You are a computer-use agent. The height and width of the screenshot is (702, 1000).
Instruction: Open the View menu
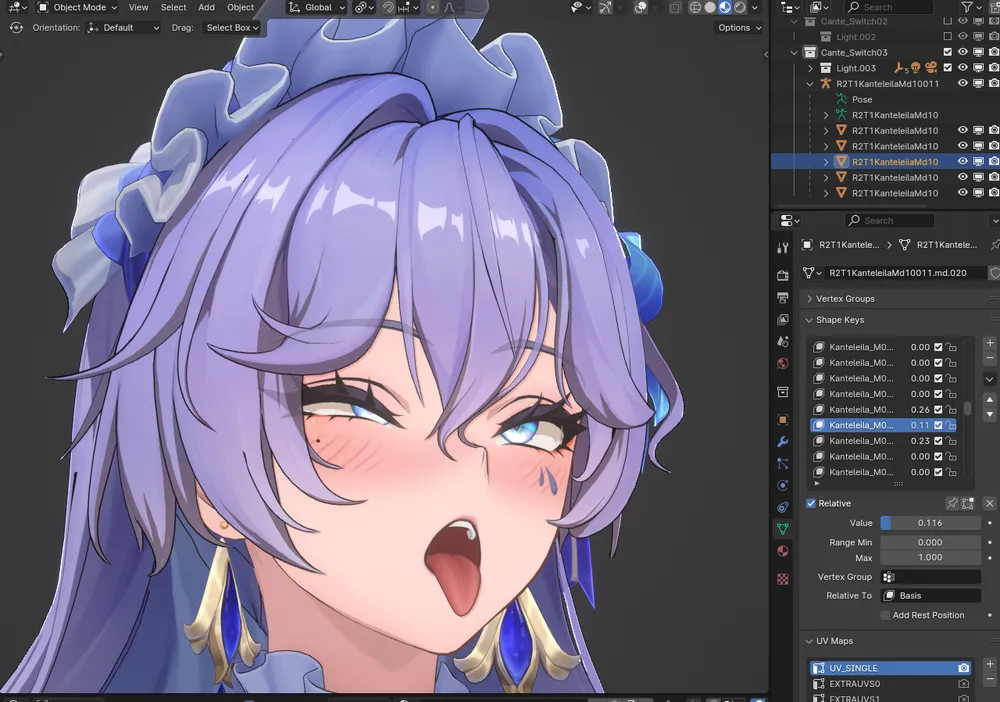click(x=138, y=8)
